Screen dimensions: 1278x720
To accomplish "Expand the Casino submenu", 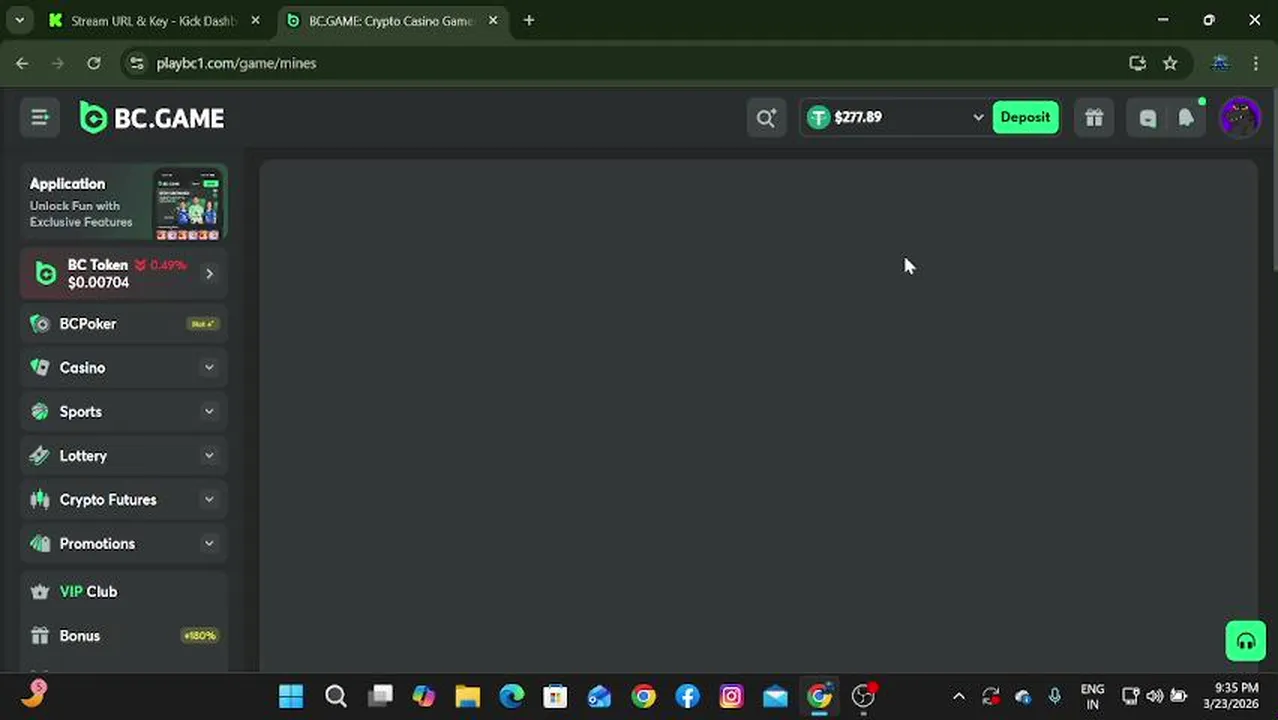I will click(209, 368).
